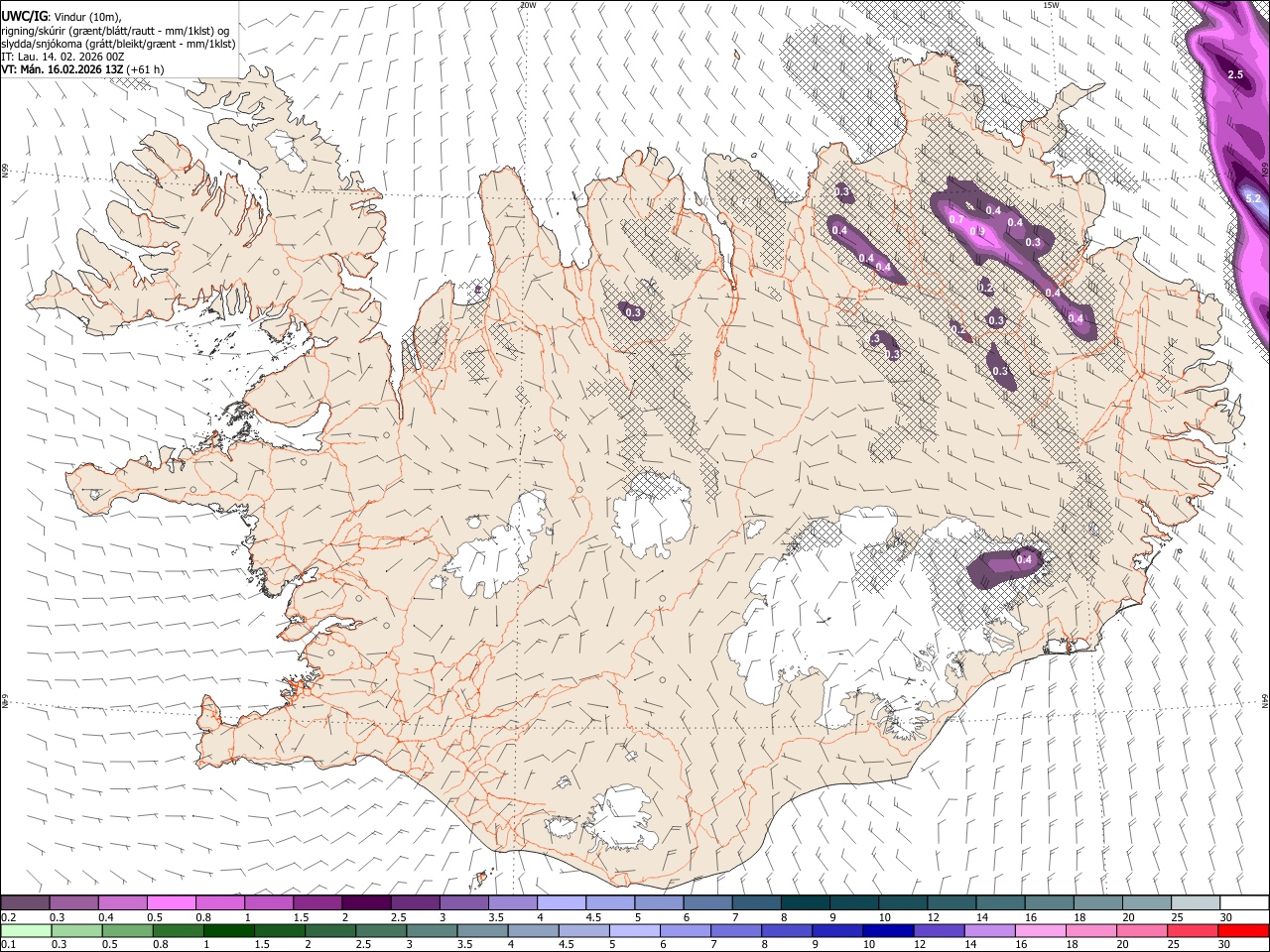Click the 12 label in the top legend row
Screen dimensions: 1270x952
[x=934, y=917]
